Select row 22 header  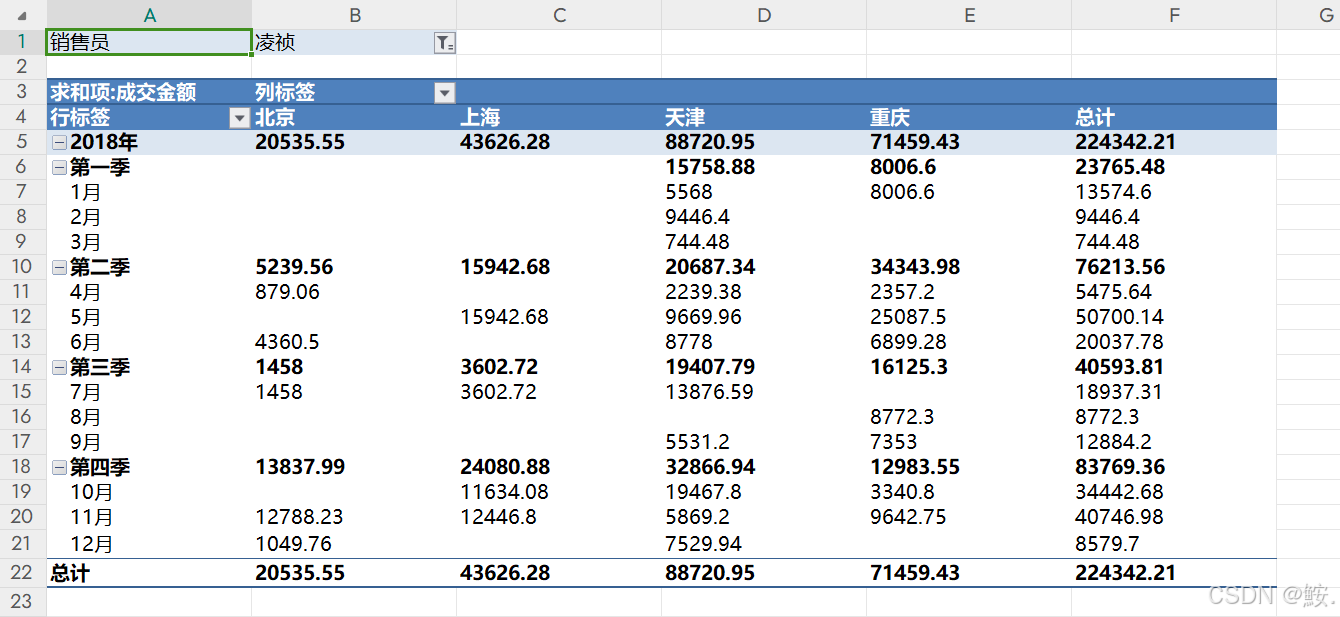(x=23, y=573)
